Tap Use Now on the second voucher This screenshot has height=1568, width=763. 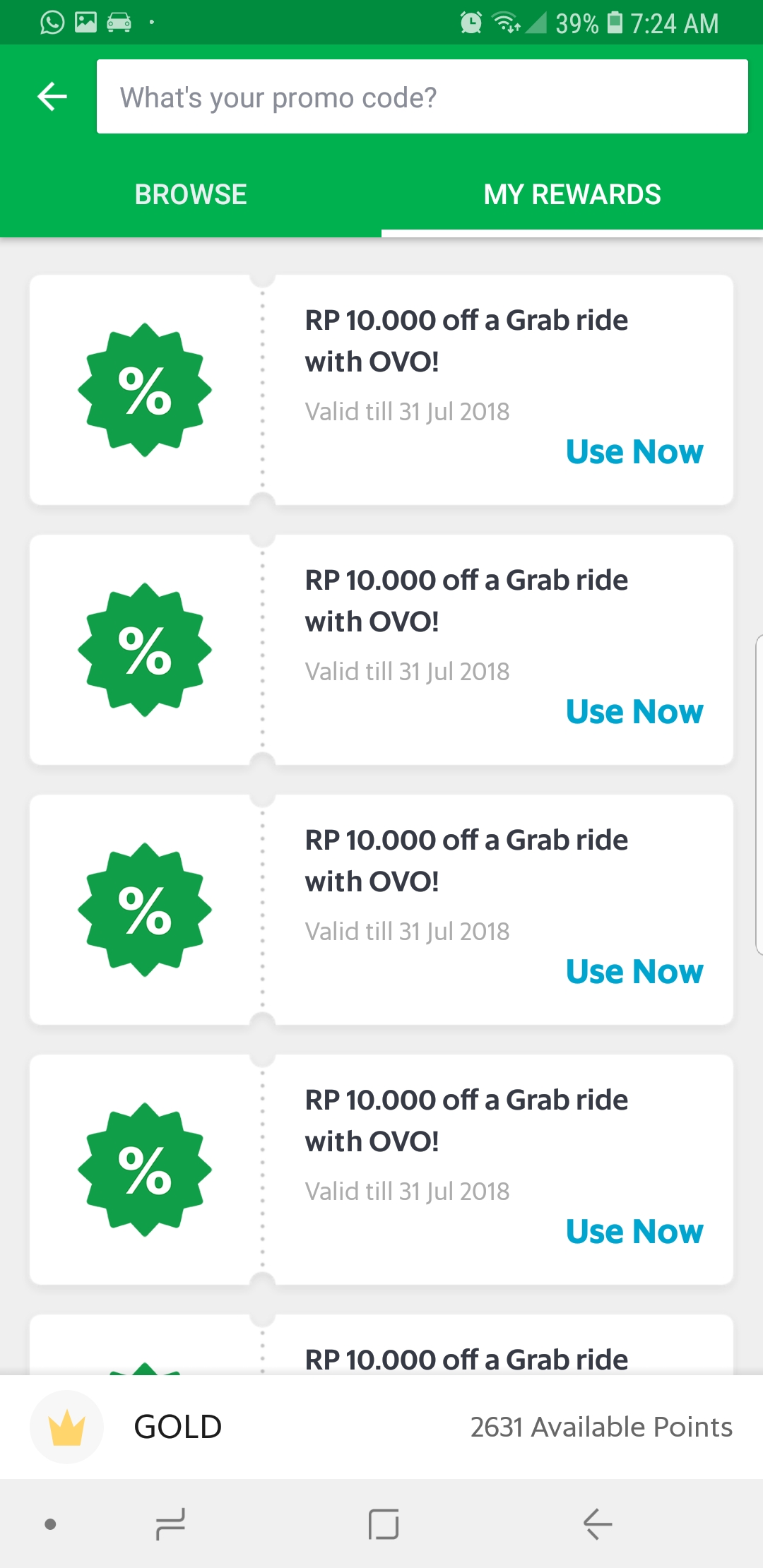(x=634, y=712)
